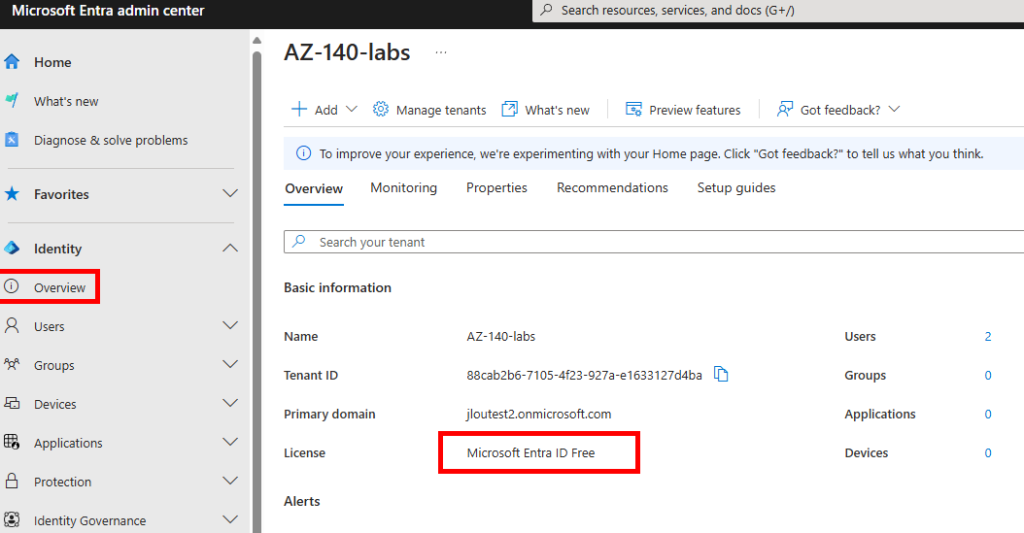Viewport: 1024px width, 533px height.
Task: Click the AZ-140-labs name value
Action: tap(501, 336)
